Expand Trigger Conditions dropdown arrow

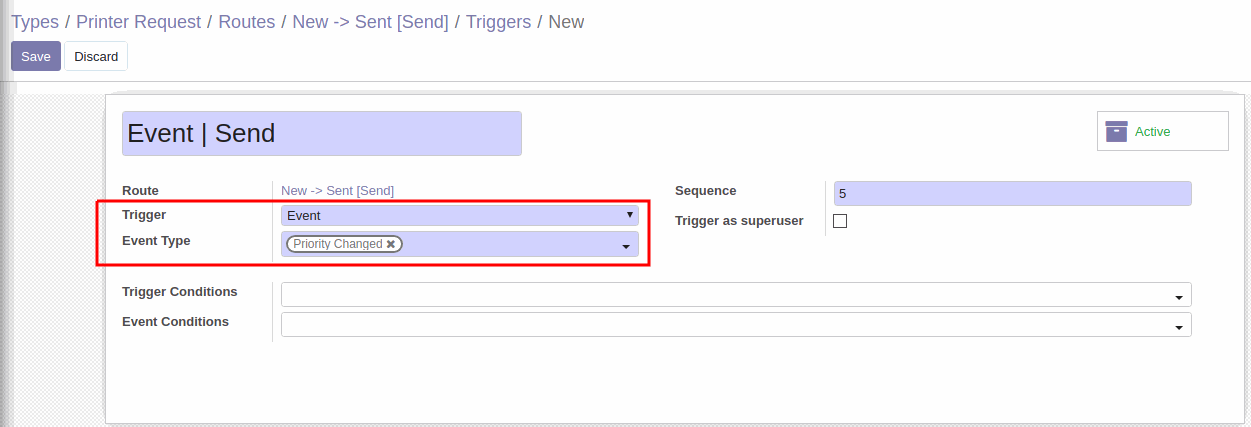point(1179,297)
